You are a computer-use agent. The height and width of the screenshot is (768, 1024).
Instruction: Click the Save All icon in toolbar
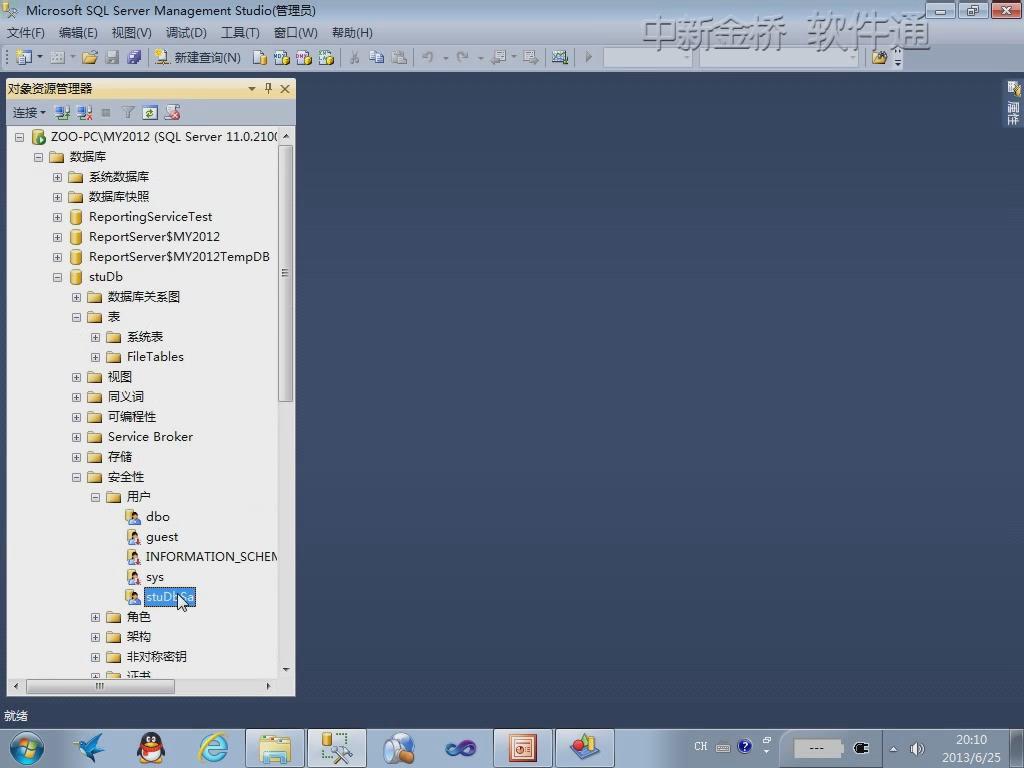(x=135, y=57)
